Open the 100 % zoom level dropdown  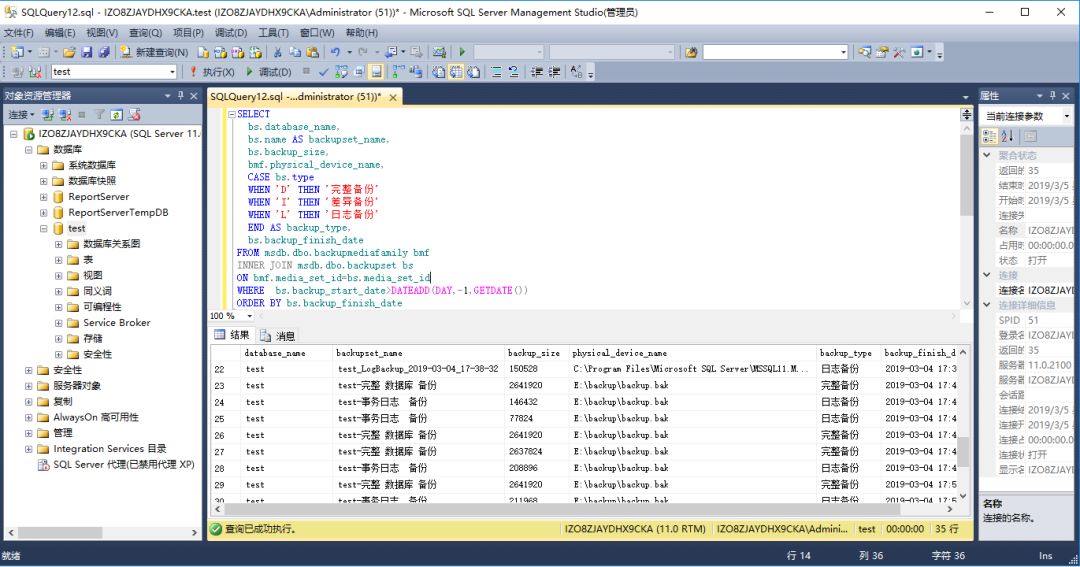point(249,316)
